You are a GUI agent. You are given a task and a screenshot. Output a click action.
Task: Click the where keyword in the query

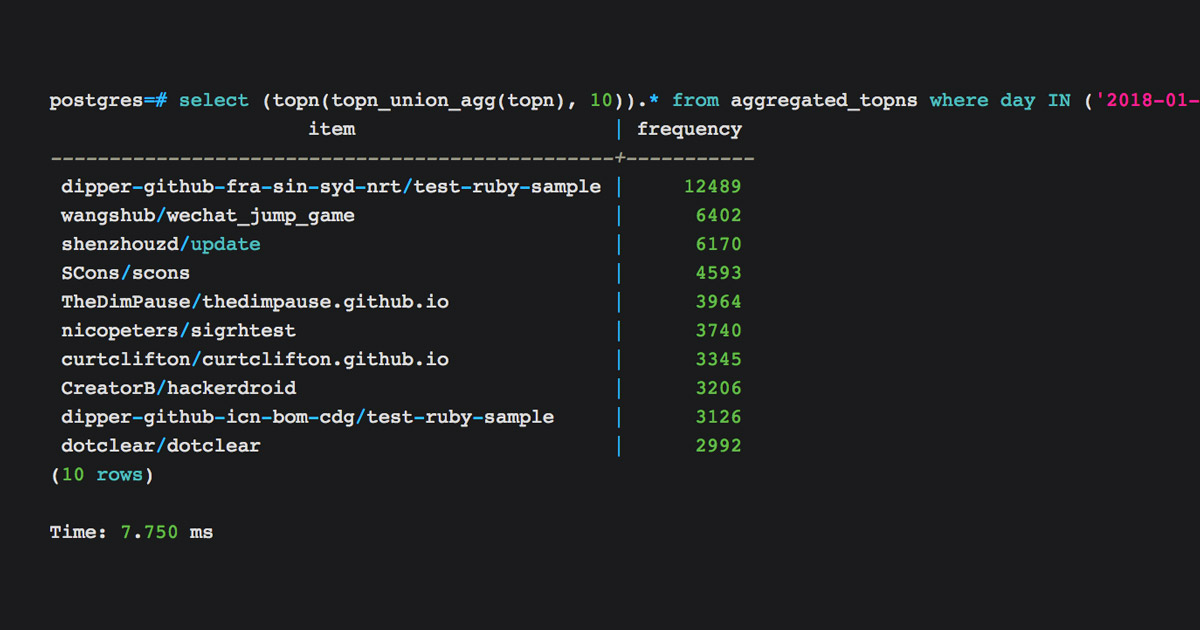click(959, 101)
